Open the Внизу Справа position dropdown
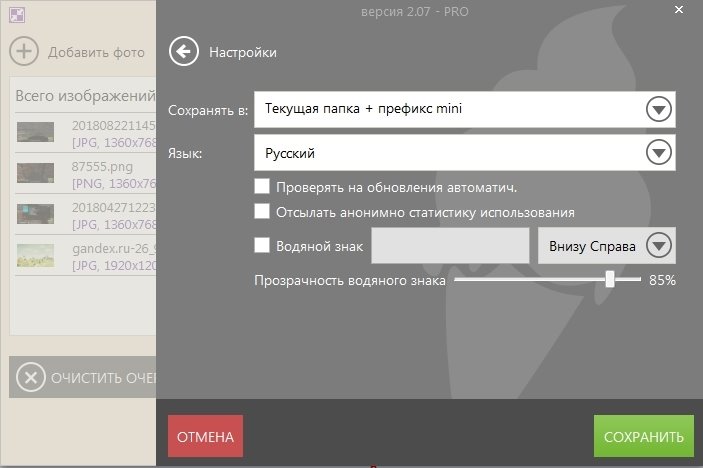 607,246
